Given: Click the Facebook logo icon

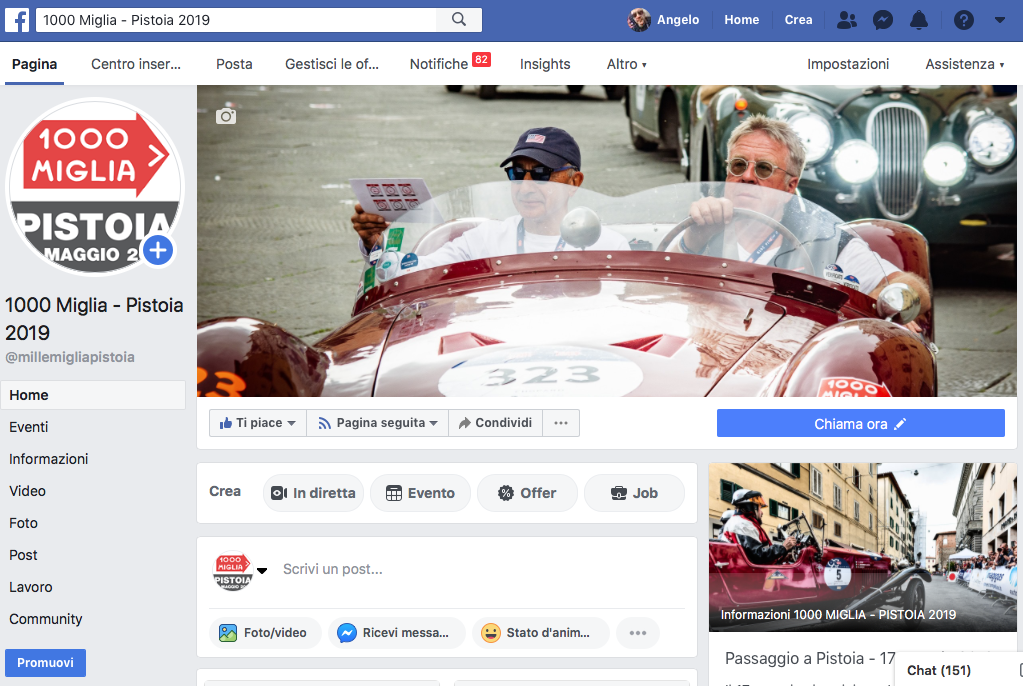Looking at the screenshot, I should coord(17,20).
